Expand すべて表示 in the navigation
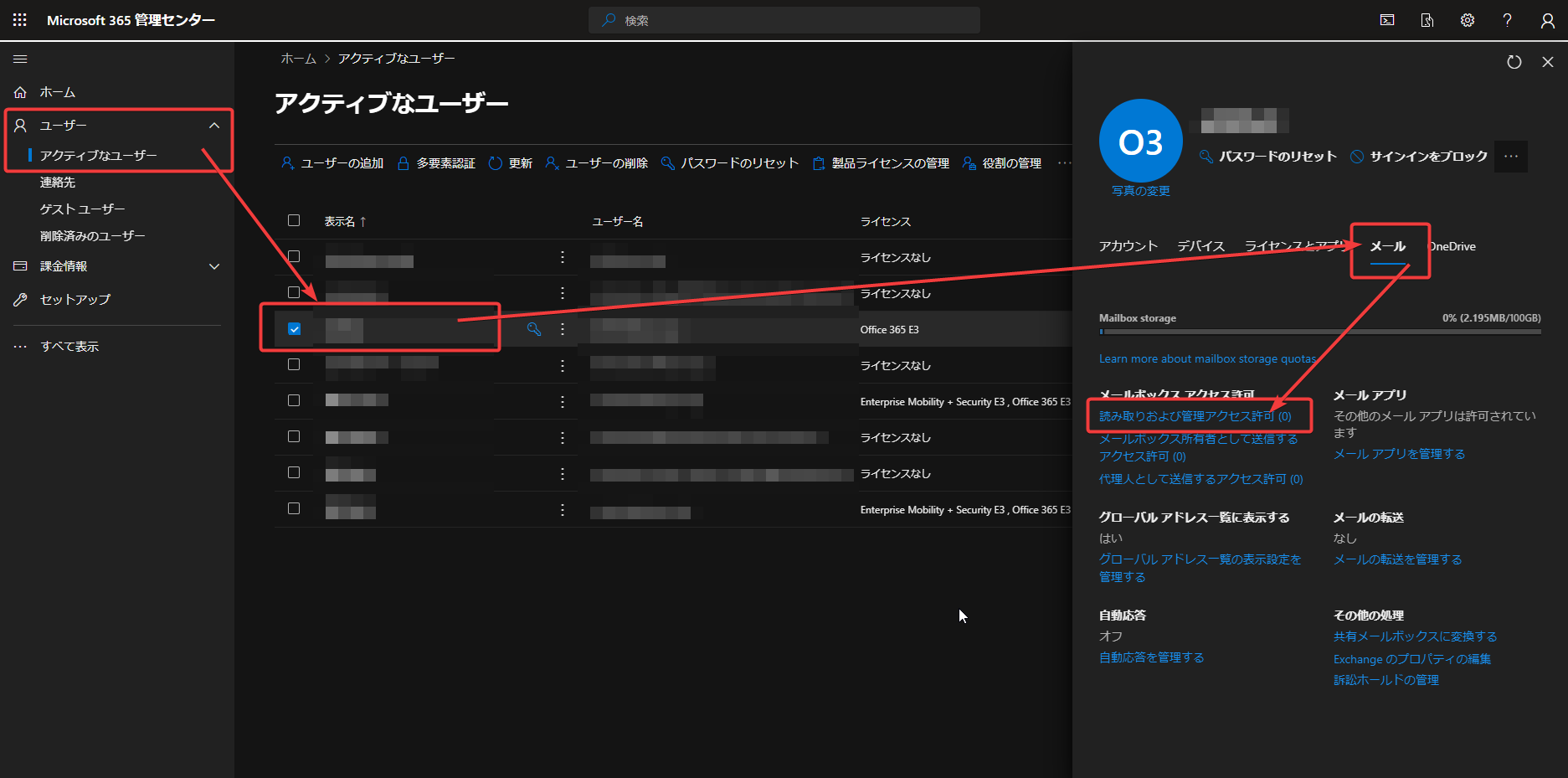The width and height of the screenshot is (1568, 778). coord(69,347)
